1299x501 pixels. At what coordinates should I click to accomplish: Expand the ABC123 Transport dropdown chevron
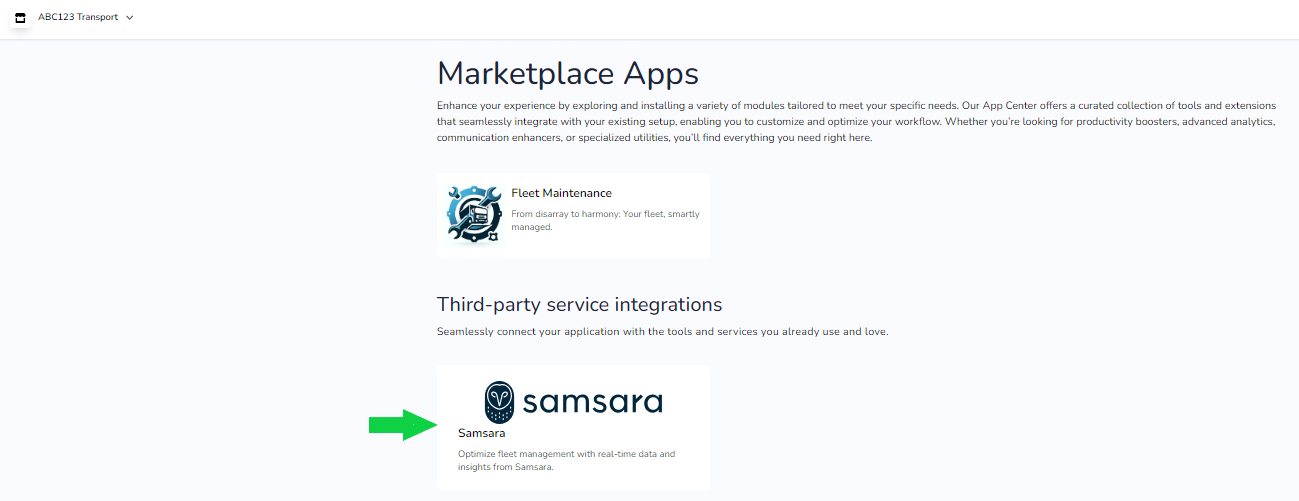pyautogui.click(x=130, y=18)
